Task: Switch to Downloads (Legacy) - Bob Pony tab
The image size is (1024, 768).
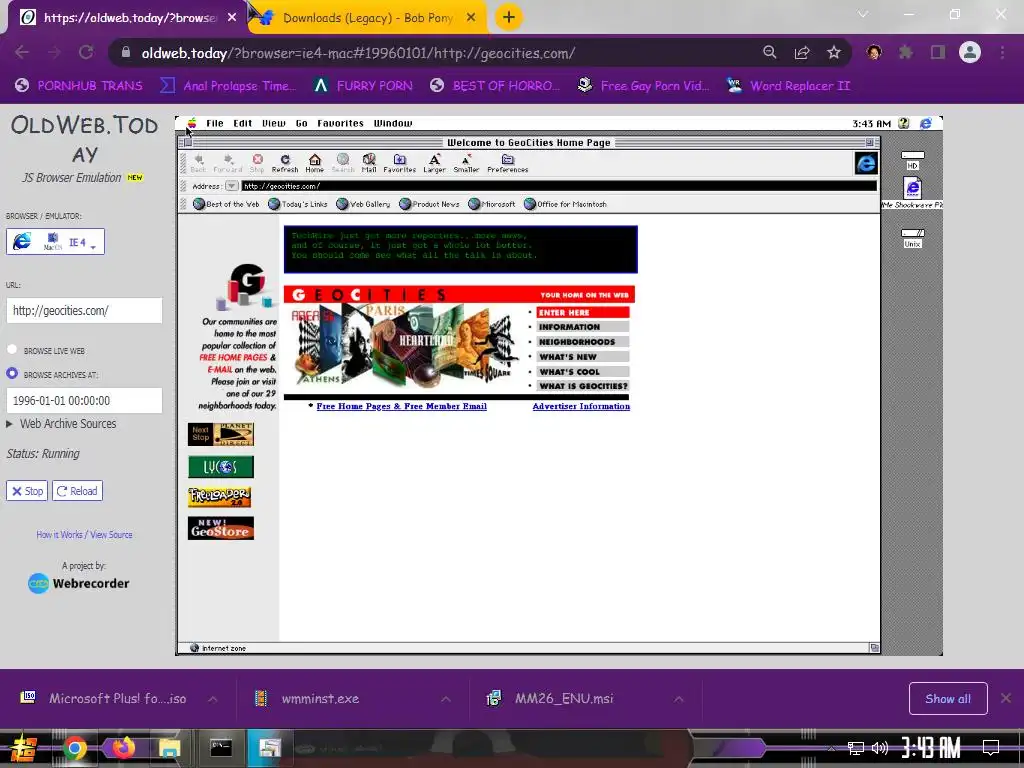Action: (366, 18)
